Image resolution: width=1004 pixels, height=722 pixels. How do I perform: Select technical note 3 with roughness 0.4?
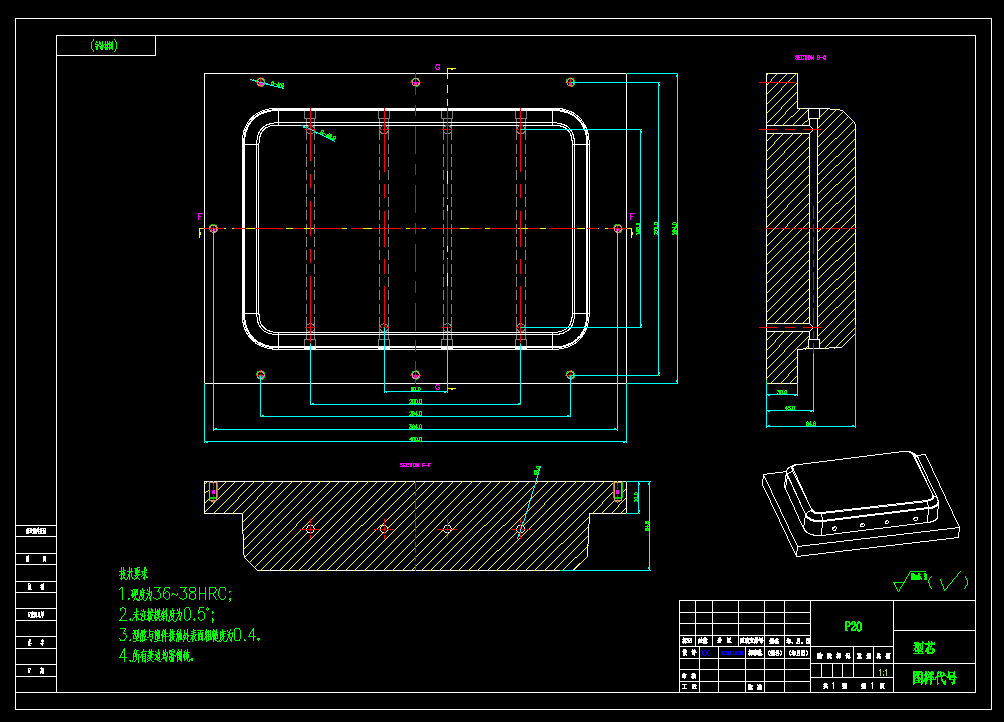[x=190, y=635]
